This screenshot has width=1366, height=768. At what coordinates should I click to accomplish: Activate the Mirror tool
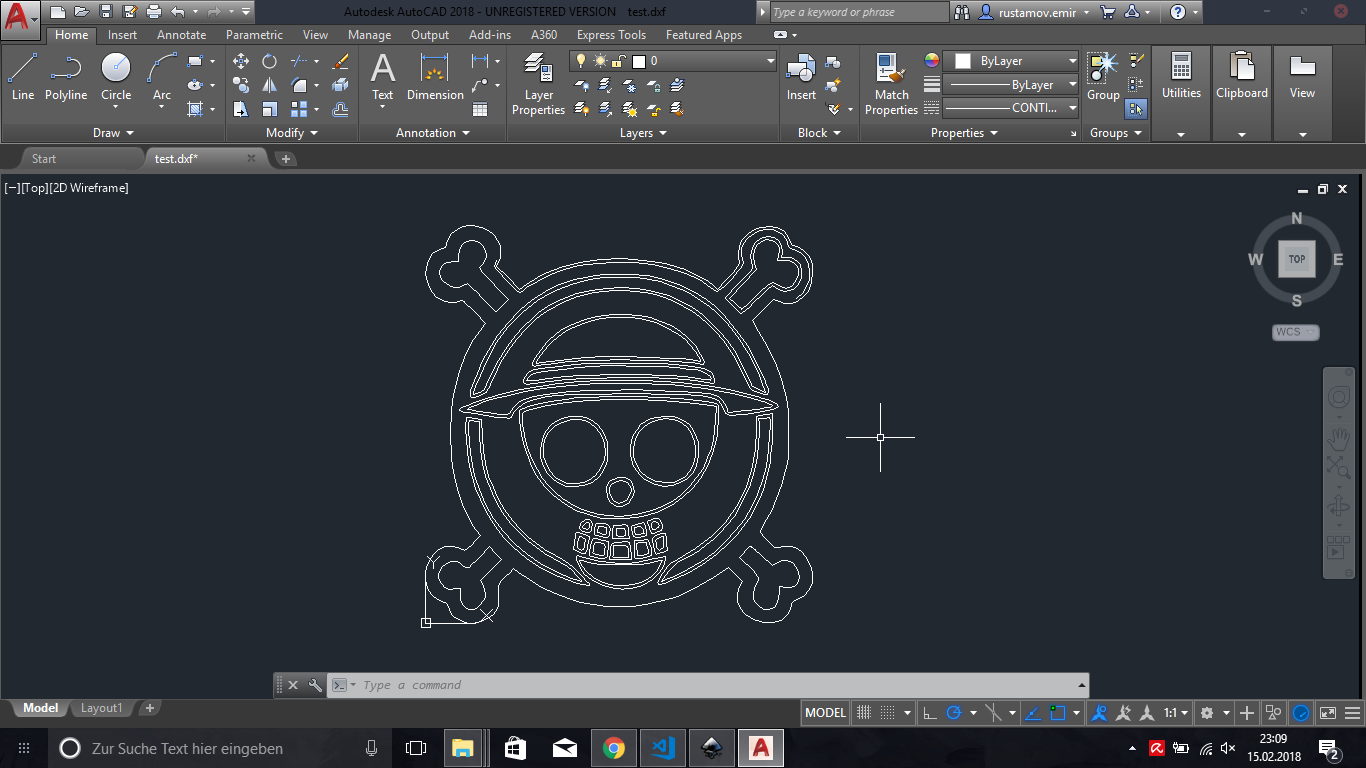[x=269, y=85]
